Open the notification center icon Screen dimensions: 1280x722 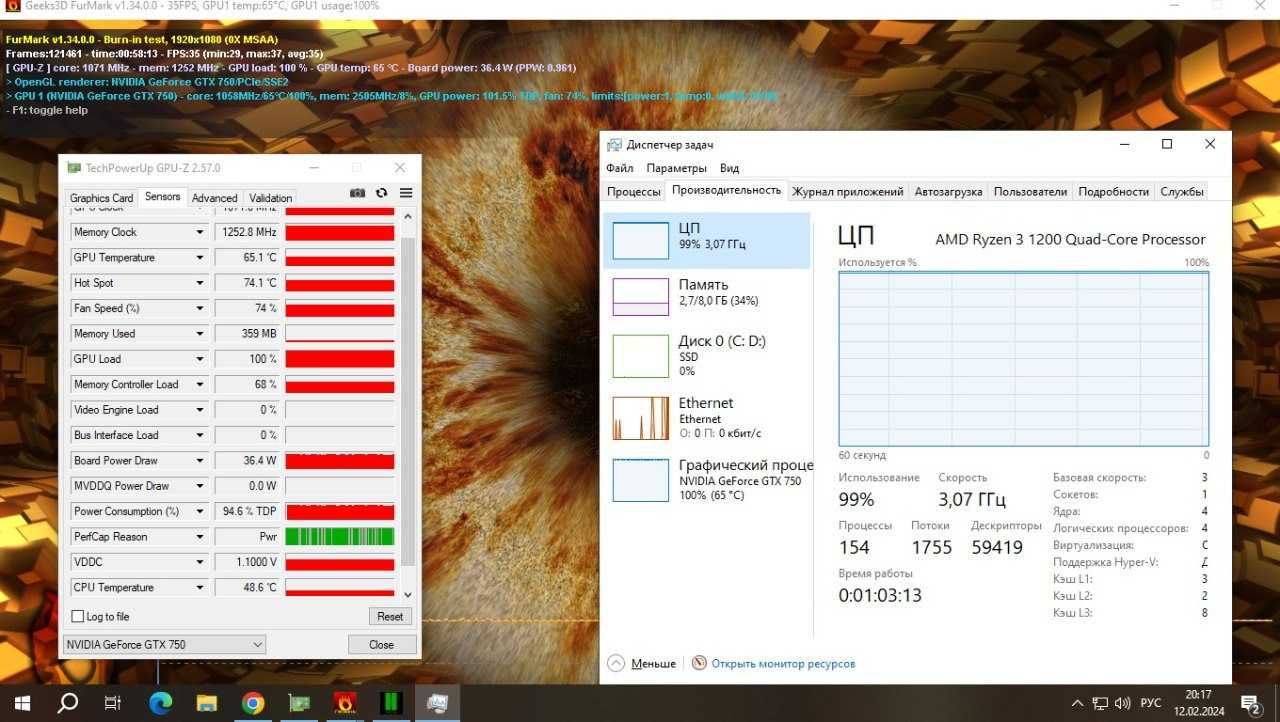(1250, 703)
